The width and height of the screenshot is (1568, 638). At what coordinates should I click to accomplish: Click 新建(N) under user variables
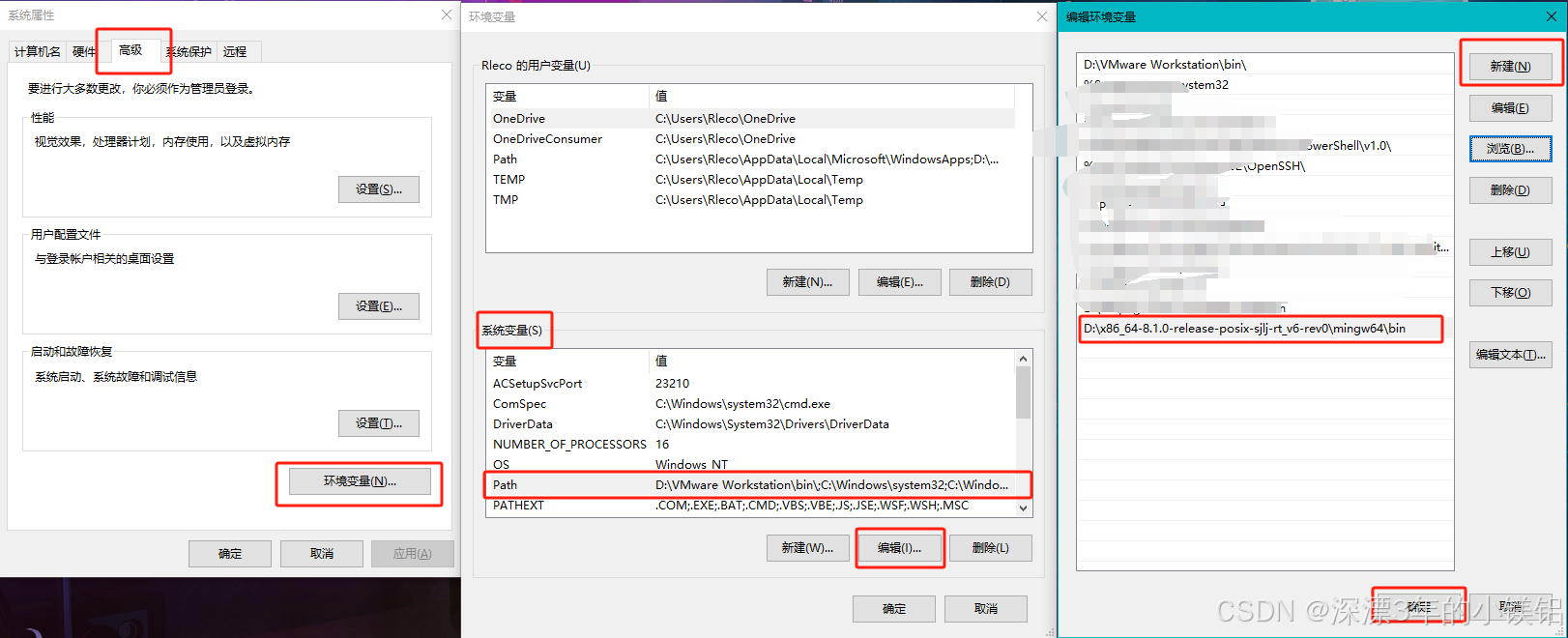click(808, 282)
